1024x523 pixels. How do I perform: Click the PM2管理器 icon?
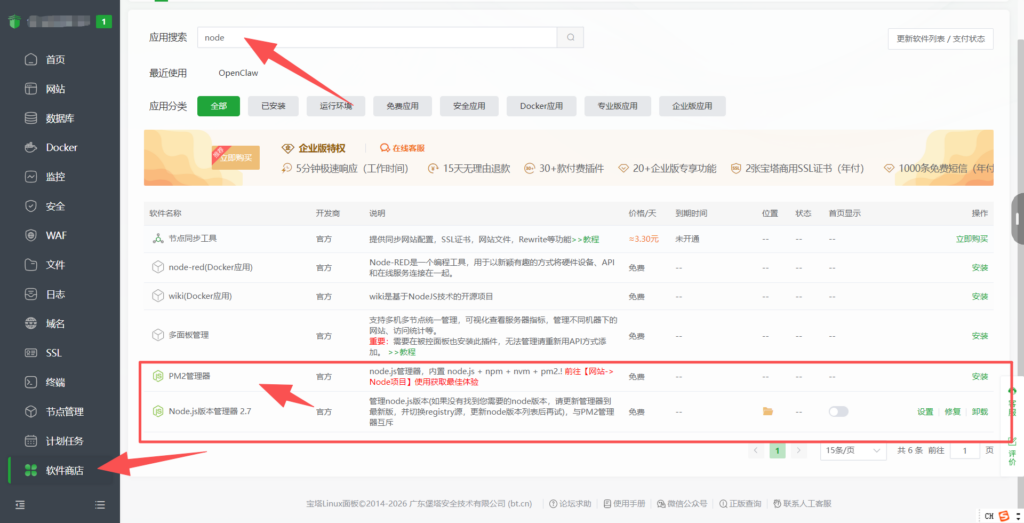(x=157, y=376)
